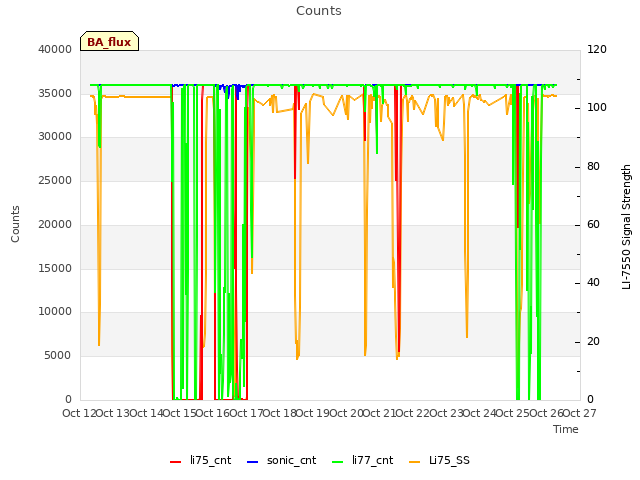Click the 60 right axis tick
640x480 pixels.
coord(593,225)
